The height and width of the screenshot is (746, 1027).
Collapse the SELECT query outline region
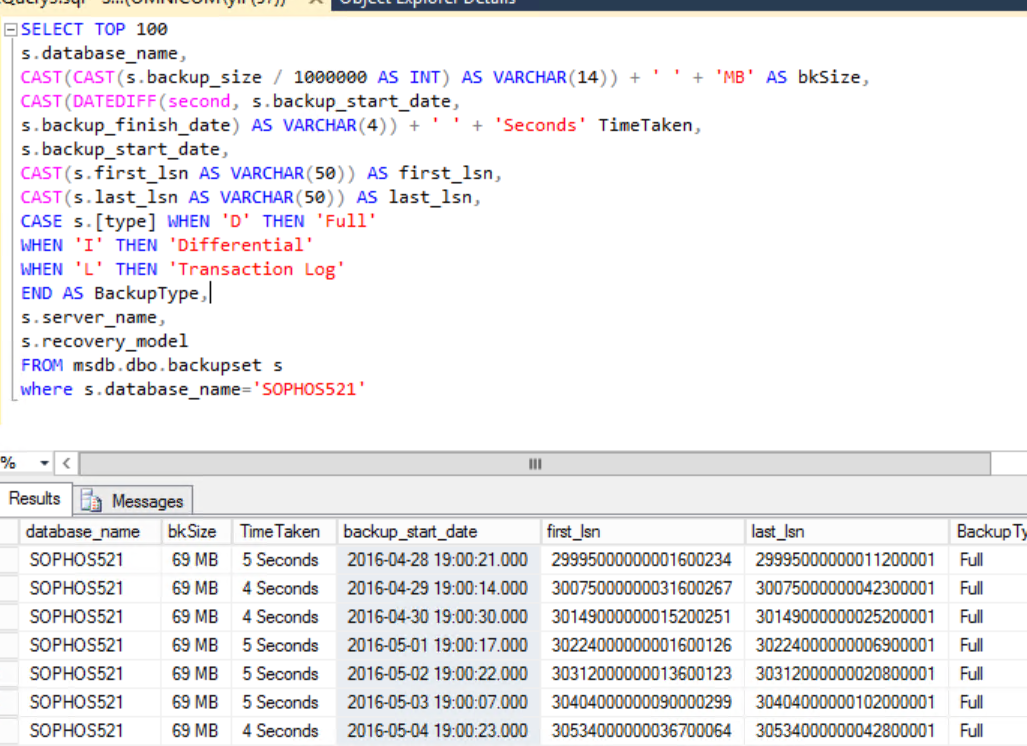click(x=10, y=30)
